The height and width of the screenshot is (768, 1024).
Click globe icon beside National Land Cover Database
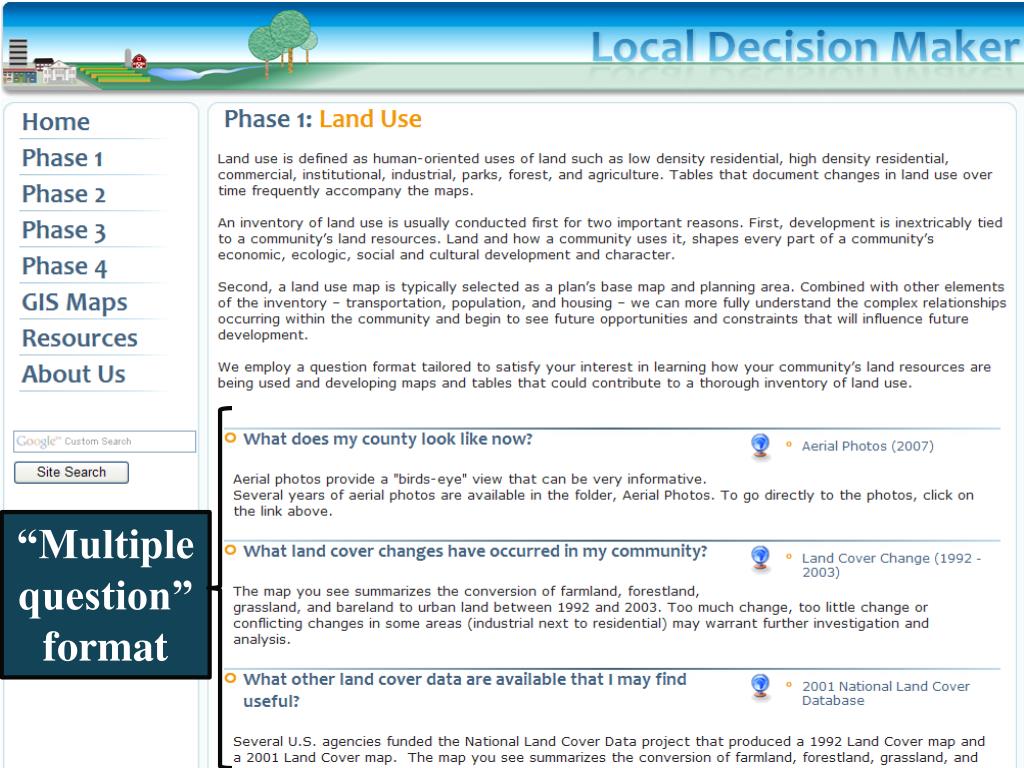tap(760, 686)
